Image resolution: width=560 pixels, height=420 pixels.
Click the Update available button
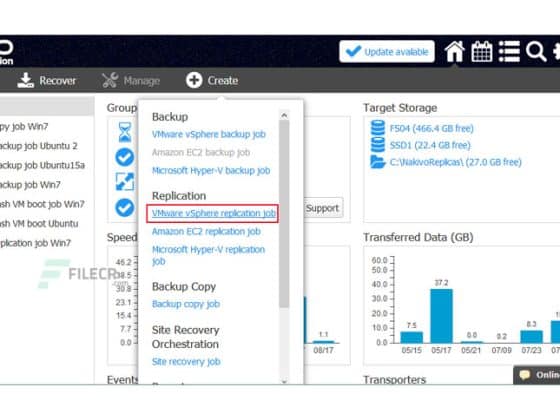[387, 52]
